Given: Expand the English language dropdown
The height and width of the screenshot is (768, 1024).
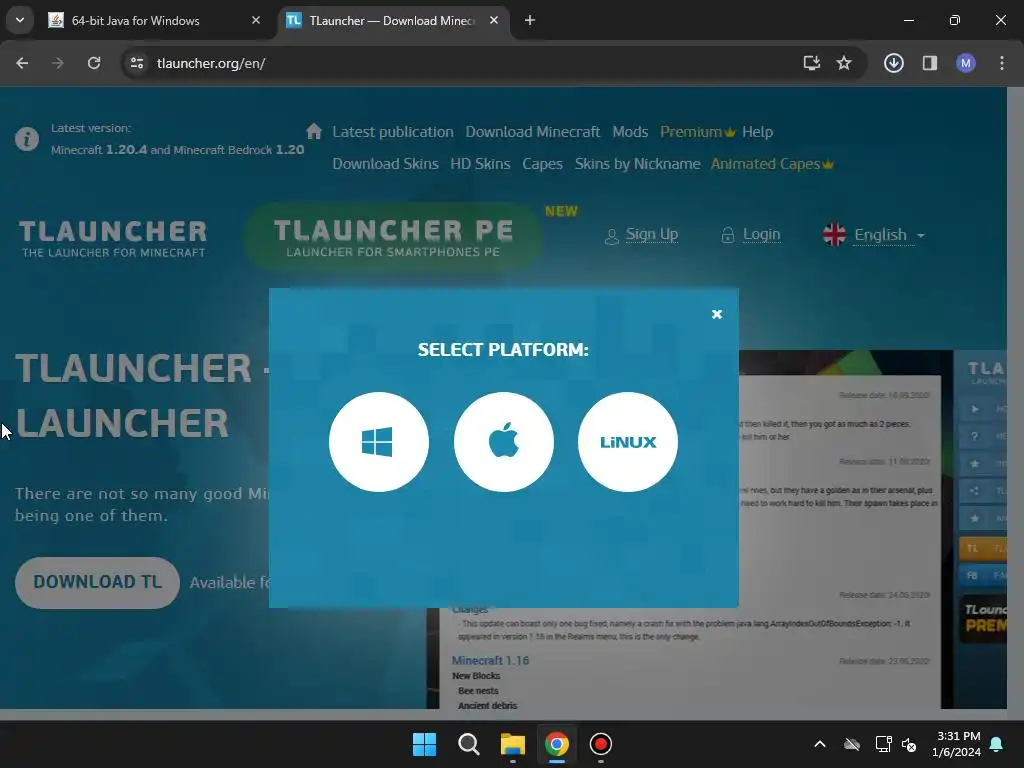Looking at the screenshot, I should [x=874, y=234].
